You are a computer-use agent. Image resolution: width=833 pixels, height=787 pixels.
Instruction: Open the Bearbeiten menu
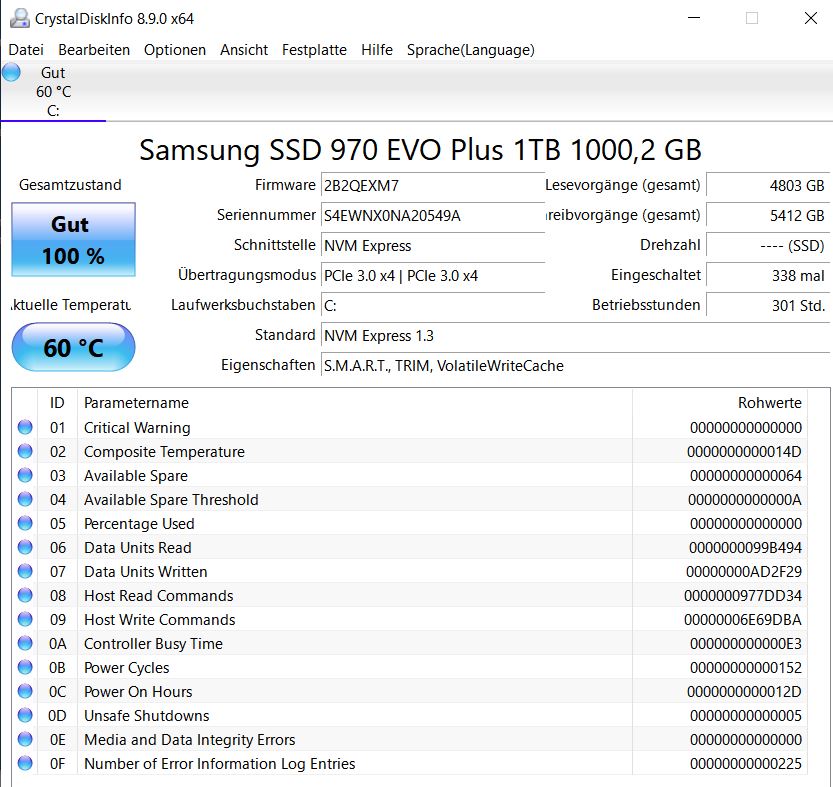coord(94,50)
